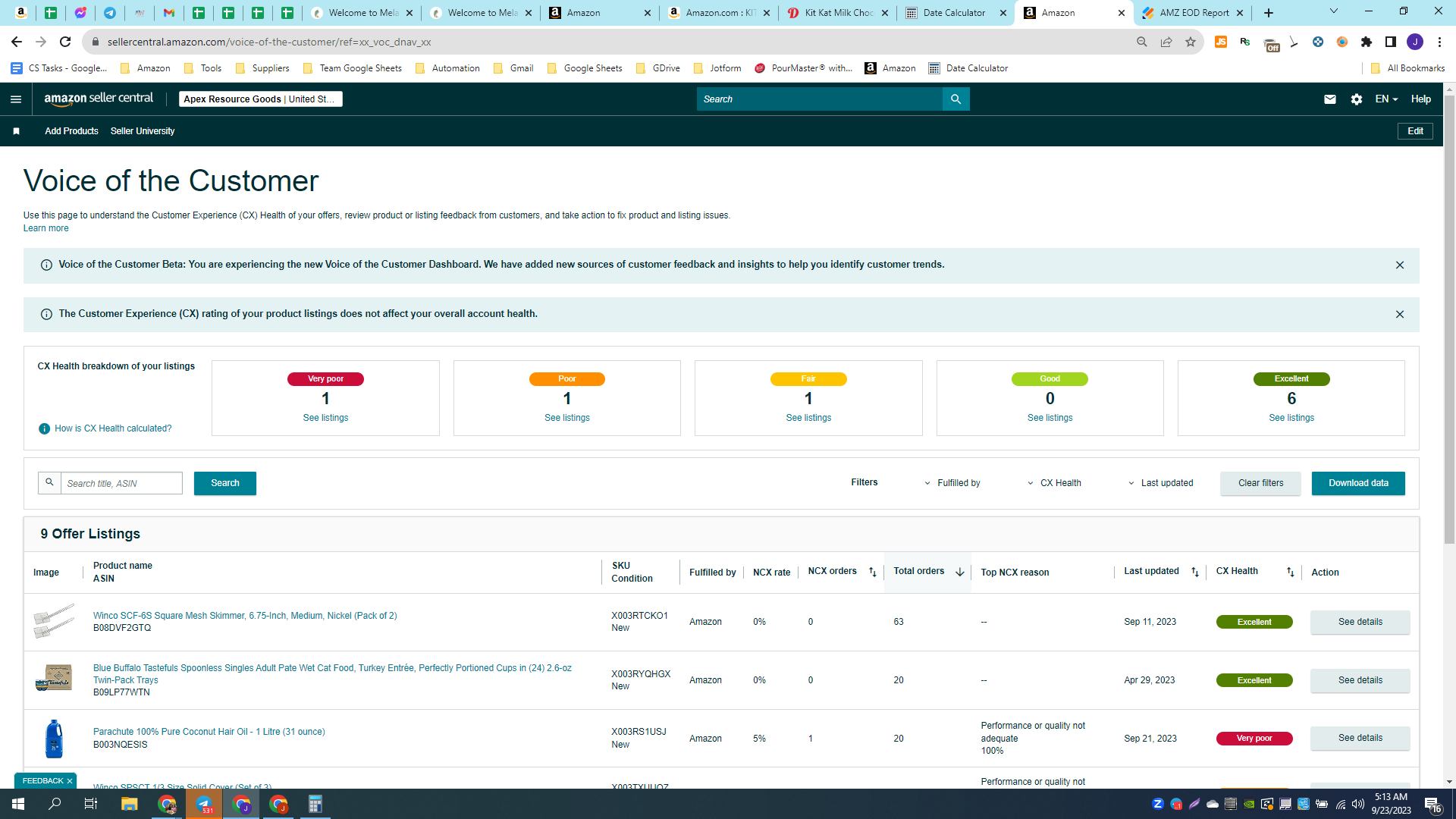Focus the Search title, ASIN field

(121, 483)
